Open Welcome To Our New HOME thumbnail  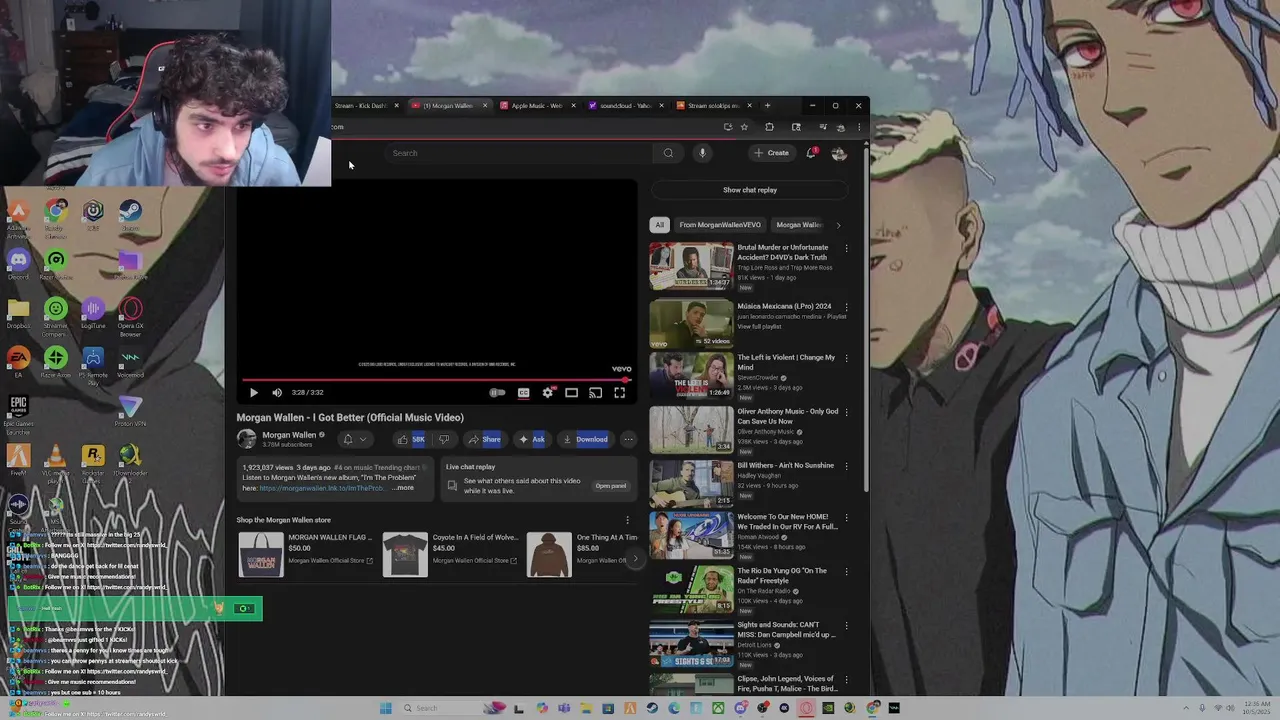(691, 535)
